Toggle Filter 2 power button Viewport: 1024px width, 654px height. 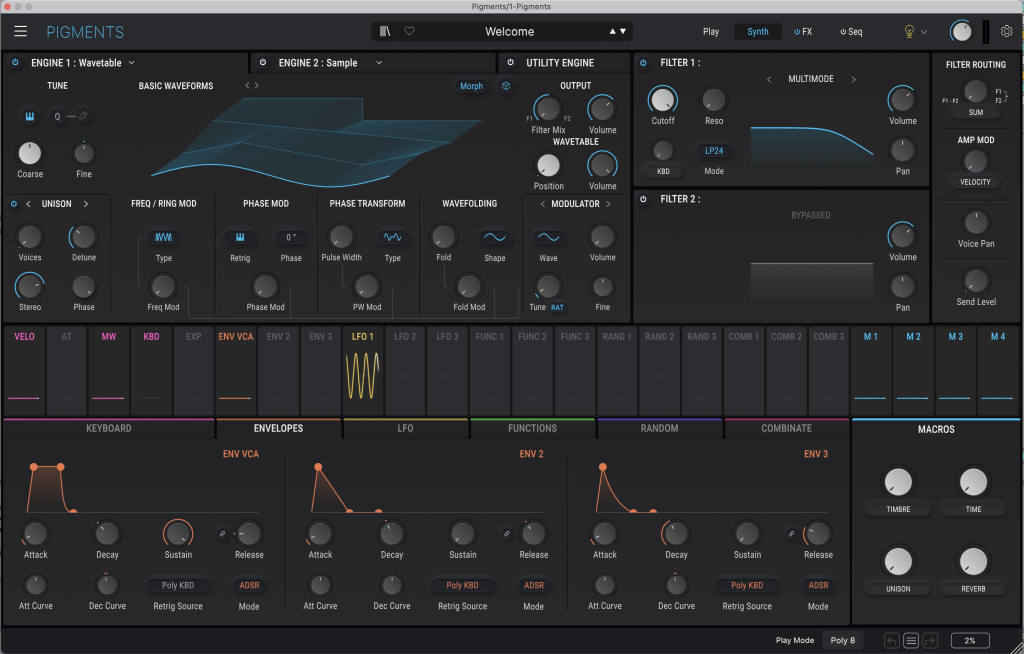click(643, 199)
